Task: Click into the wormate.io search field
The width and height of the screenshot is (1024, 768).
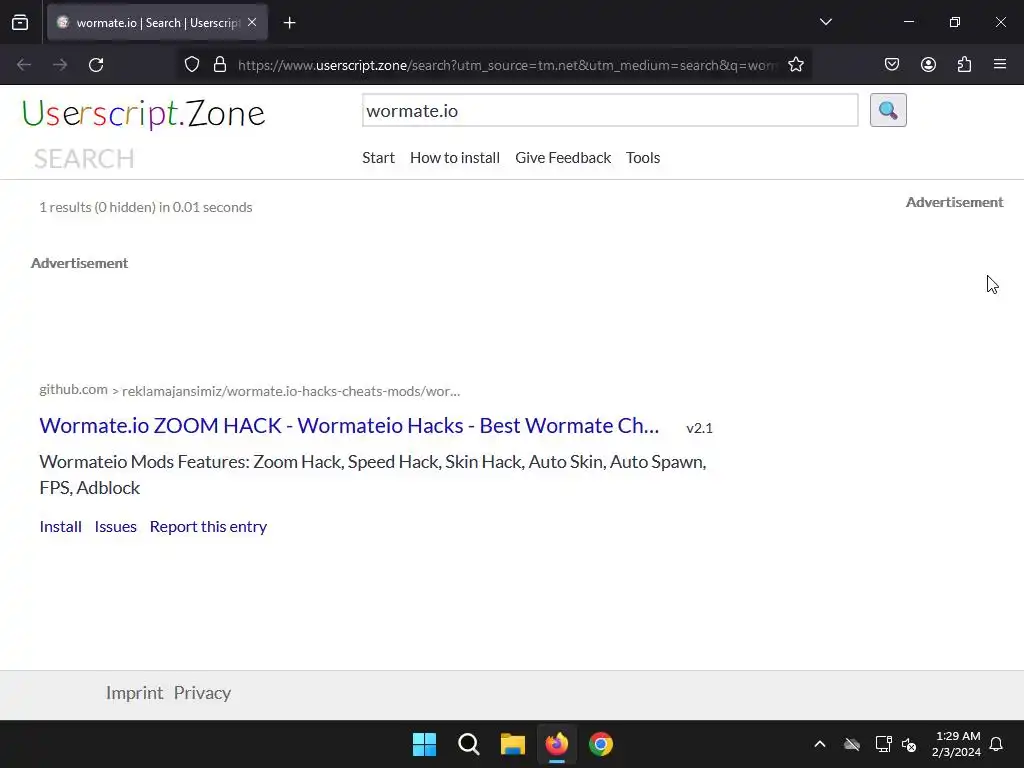Action: [610, 110]
